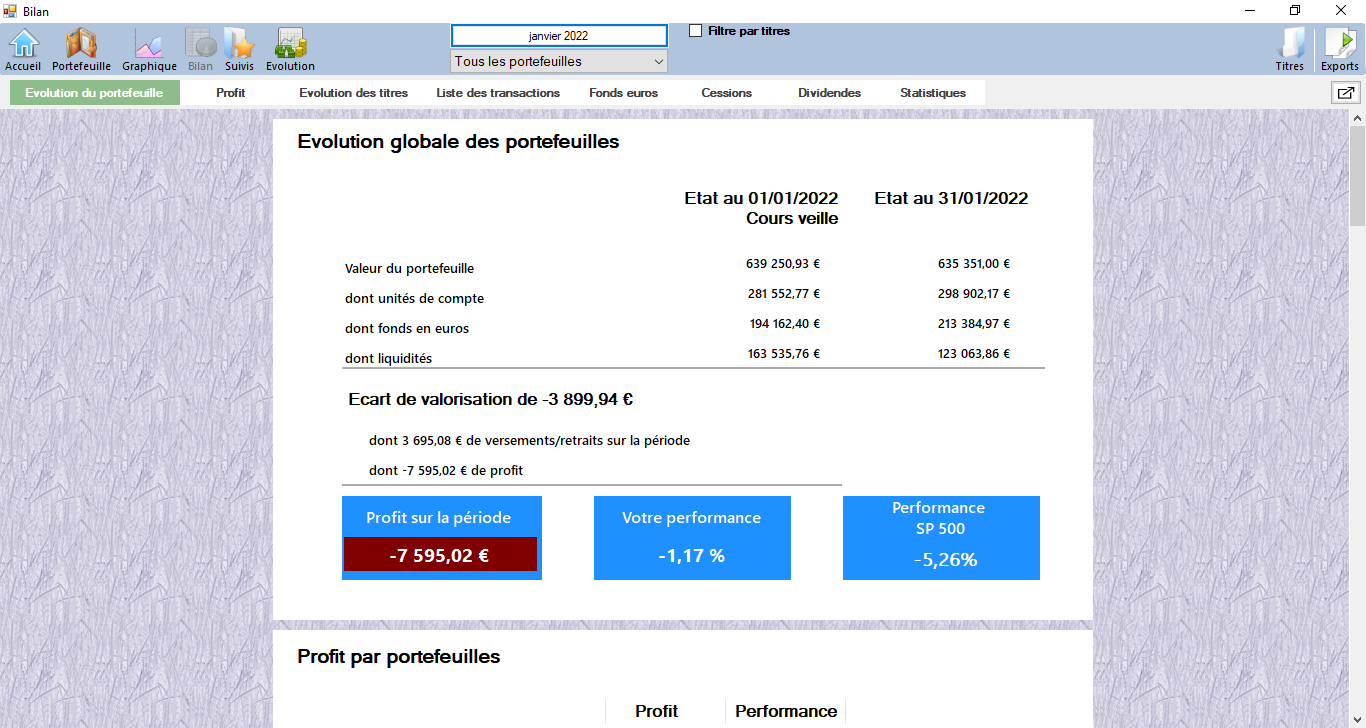
Task: Click the Titres icon
Action: click(x=1290, y=48)
